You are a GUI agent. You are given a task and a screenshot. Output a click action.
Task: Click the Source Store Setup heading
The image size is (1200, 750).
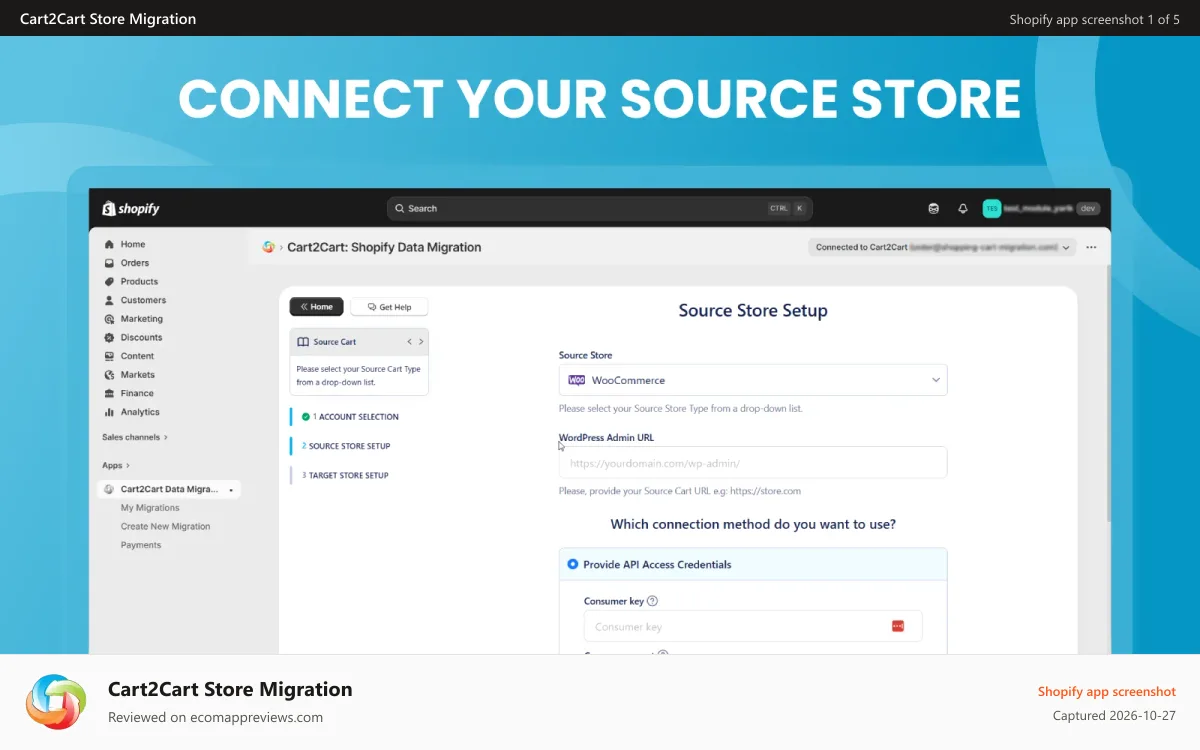click(x=753, y=310)
